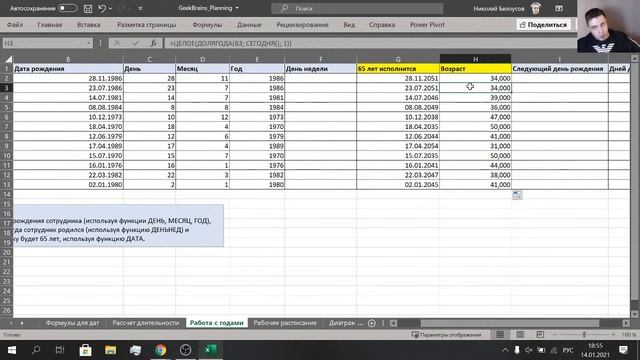Save the workbook with the floppy disk icon

tap(87, 8)
